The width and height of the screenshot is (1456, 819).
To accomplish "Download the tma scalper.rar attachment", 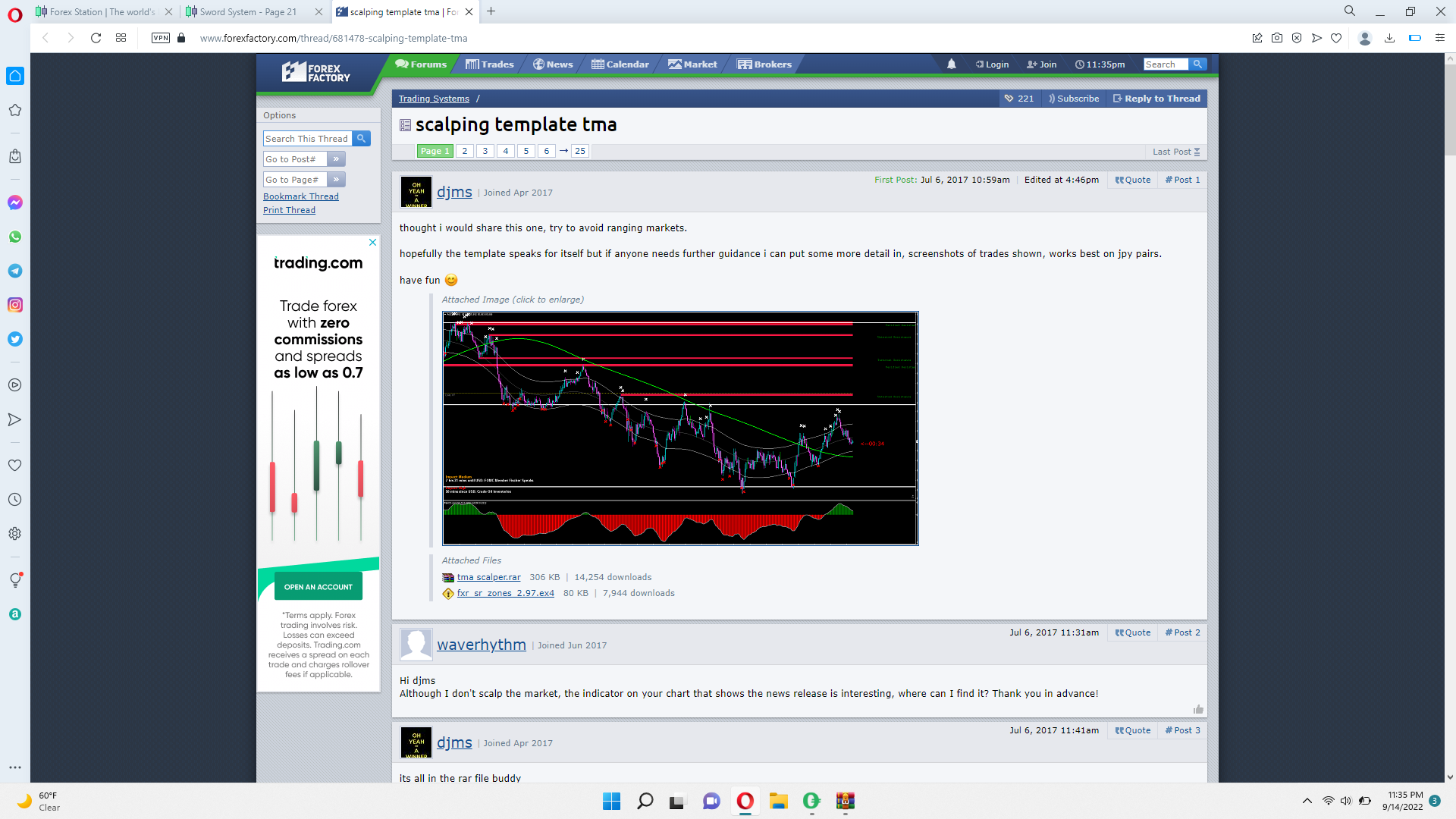I will [488, 577].
